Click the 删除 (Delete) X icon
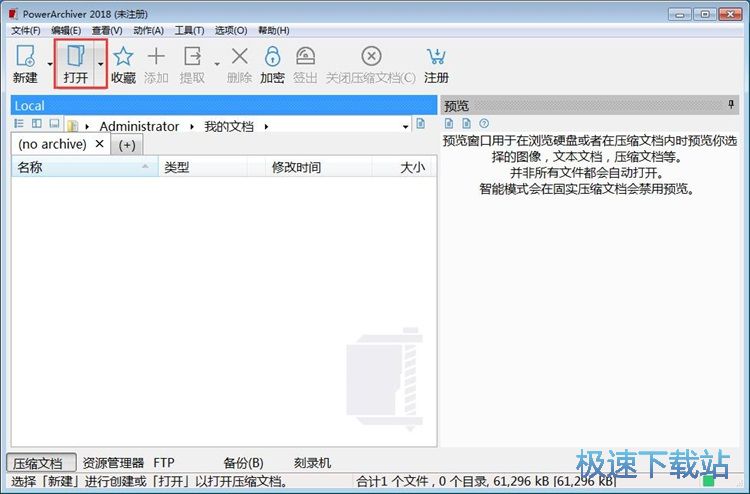This screenshot has height=494, width=750. [x=239, y=56]
